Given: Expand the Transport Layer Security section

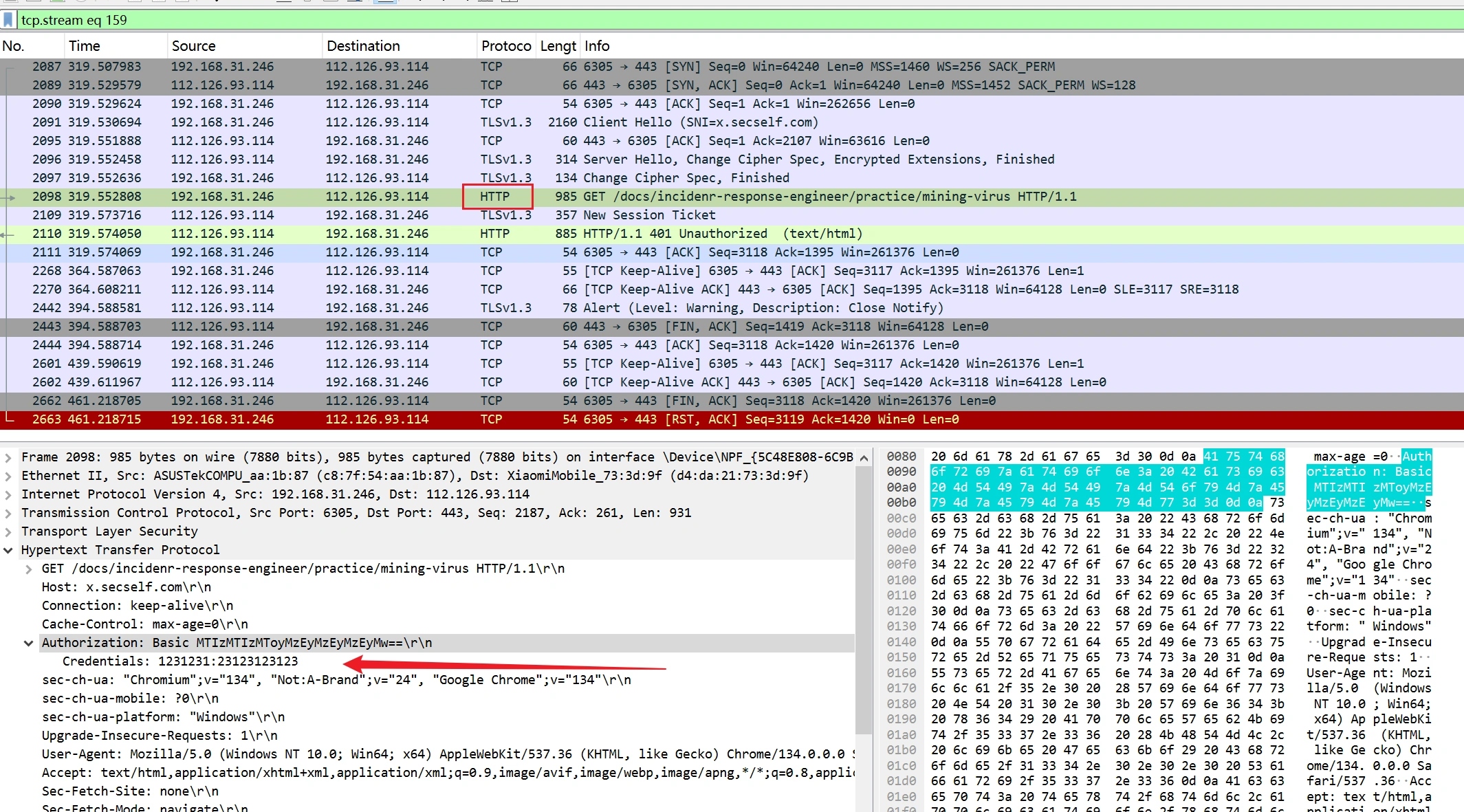Looking at the screenshot, I should tap(8, 531).
